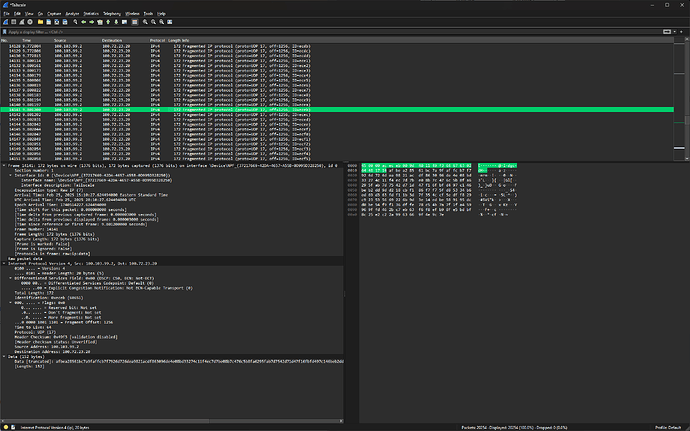The width and height of the screenshot is (690, 431).
Task: Open the Wireless menu
Action: coord(132,14)
